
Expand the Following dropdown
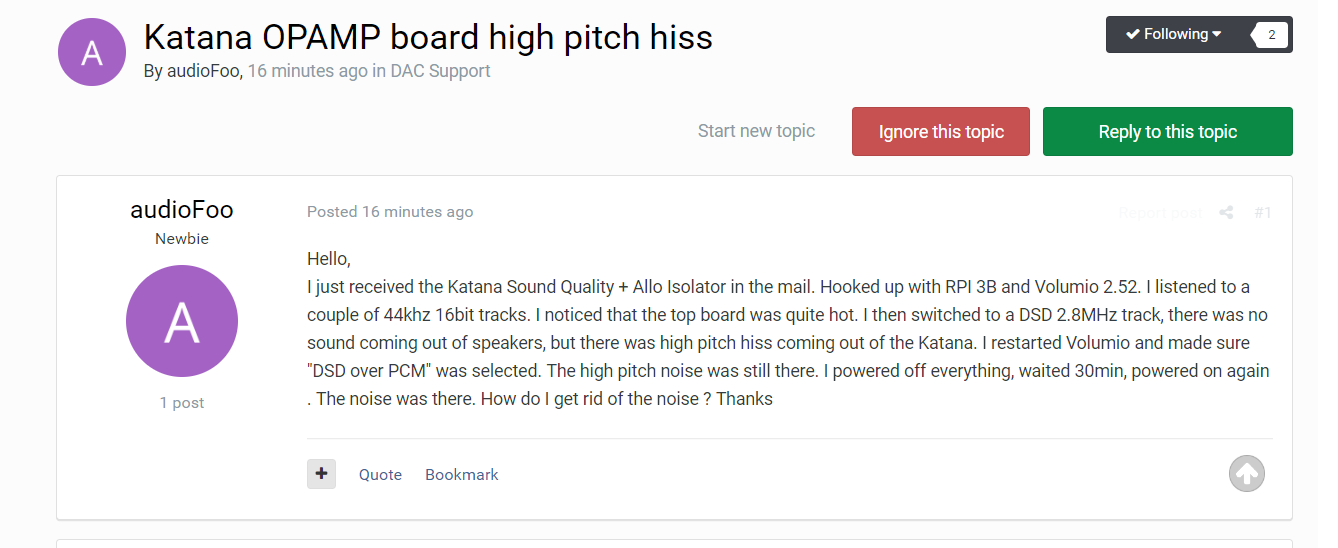point(1173,34)
